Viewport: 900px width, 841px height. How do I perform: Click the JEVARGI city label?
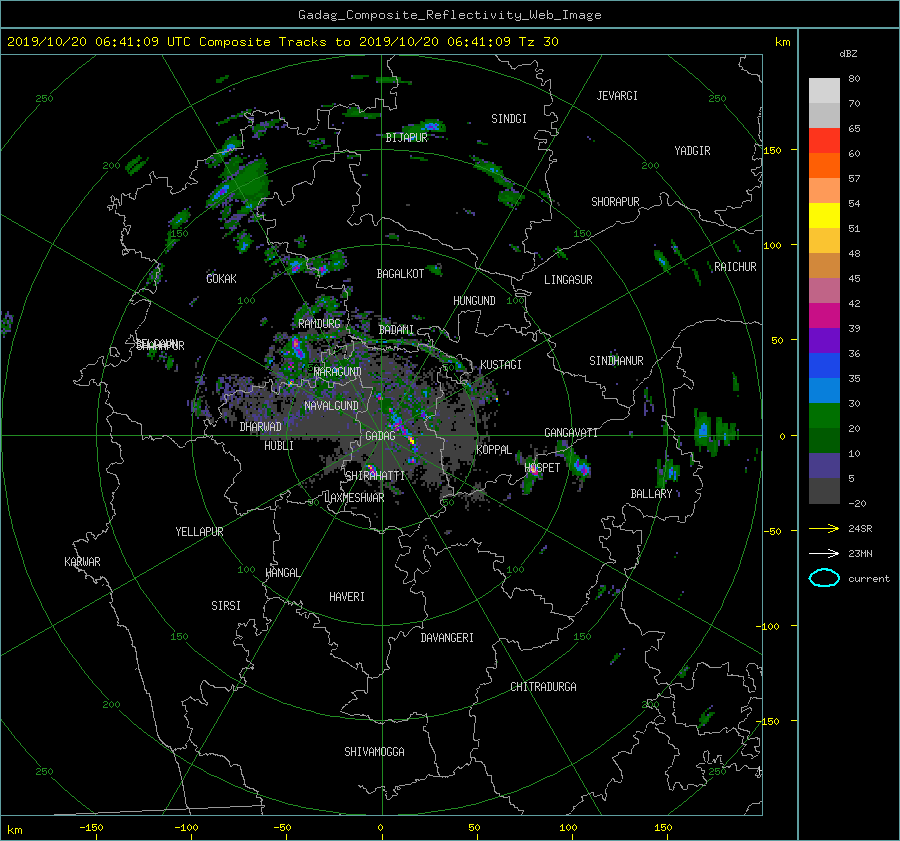click(x=617, y=96)
